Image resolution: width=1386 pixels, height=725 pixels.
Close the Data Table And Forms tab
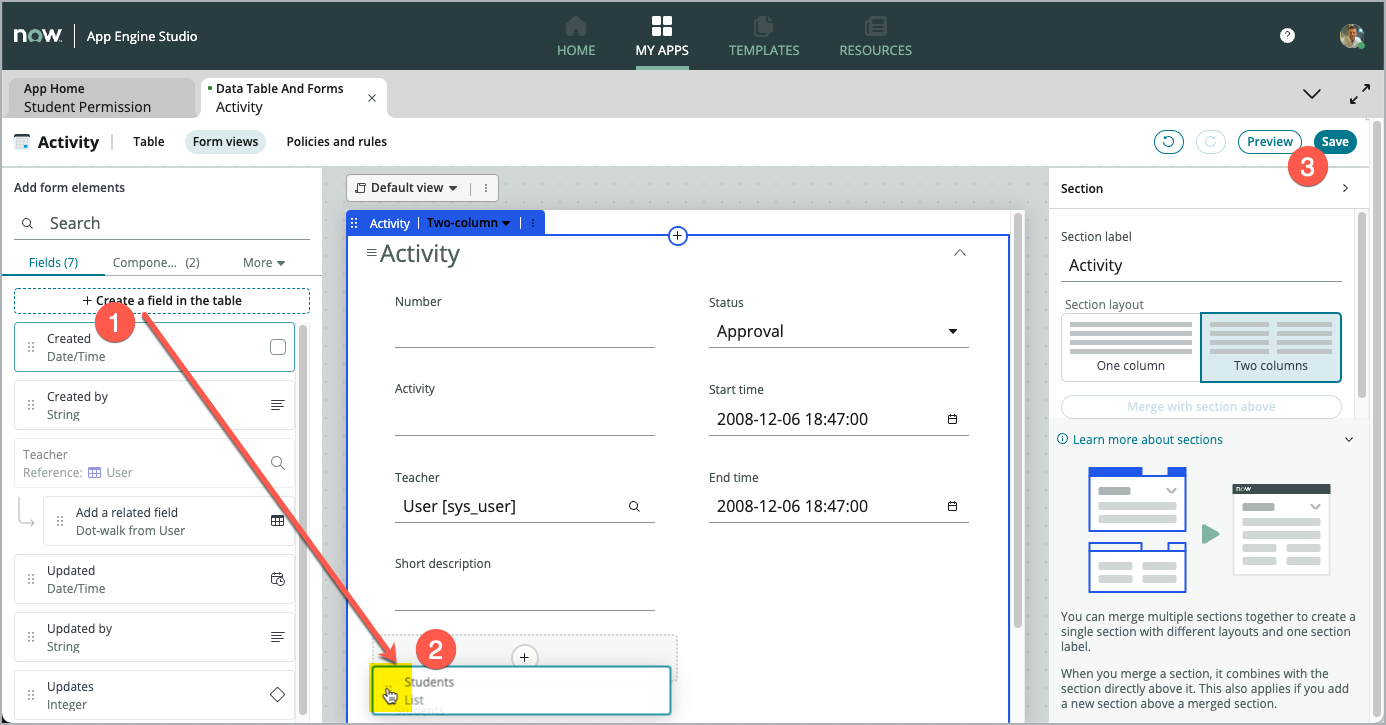pos(372,98)
